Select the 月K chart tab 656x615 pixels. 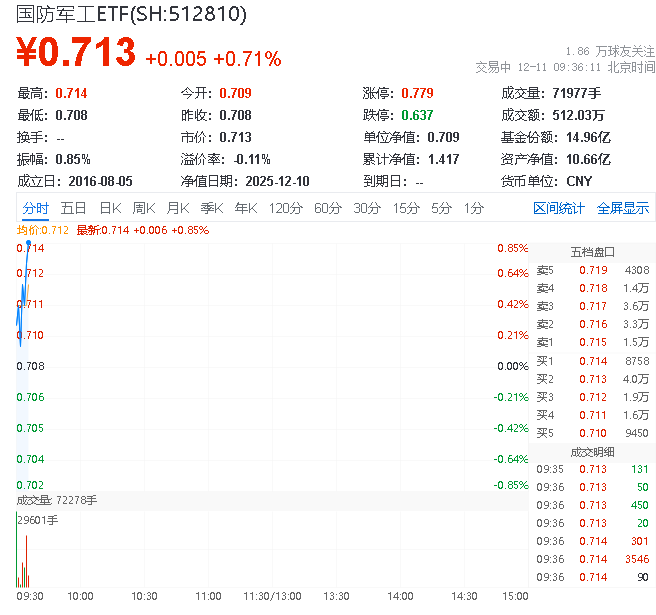coord(178,208)
